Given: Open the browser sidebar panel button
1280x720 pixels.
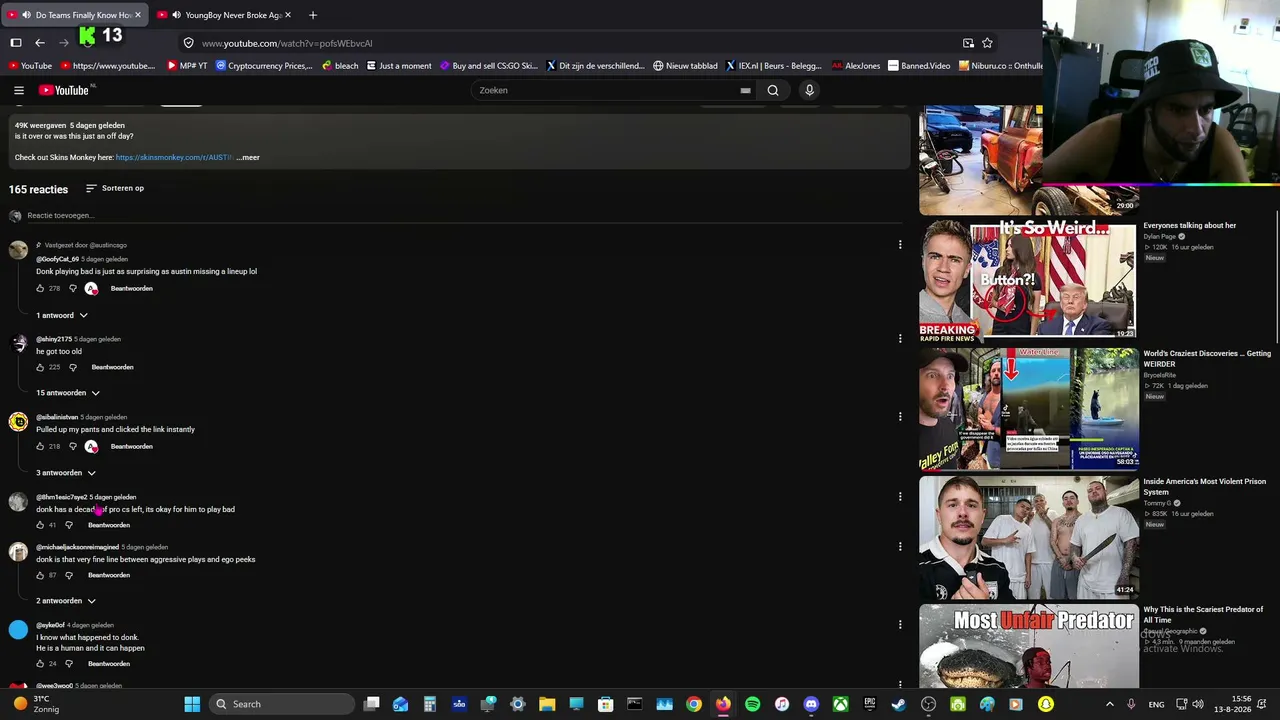Looking at the screenshot, I should pyautogui.click(x=16, y=43).
